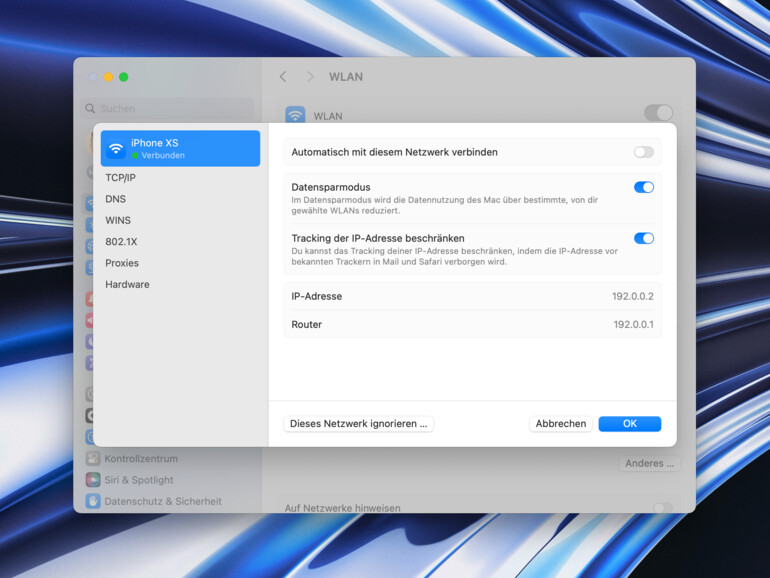Click the IP-Adresse label

point(317,296)
